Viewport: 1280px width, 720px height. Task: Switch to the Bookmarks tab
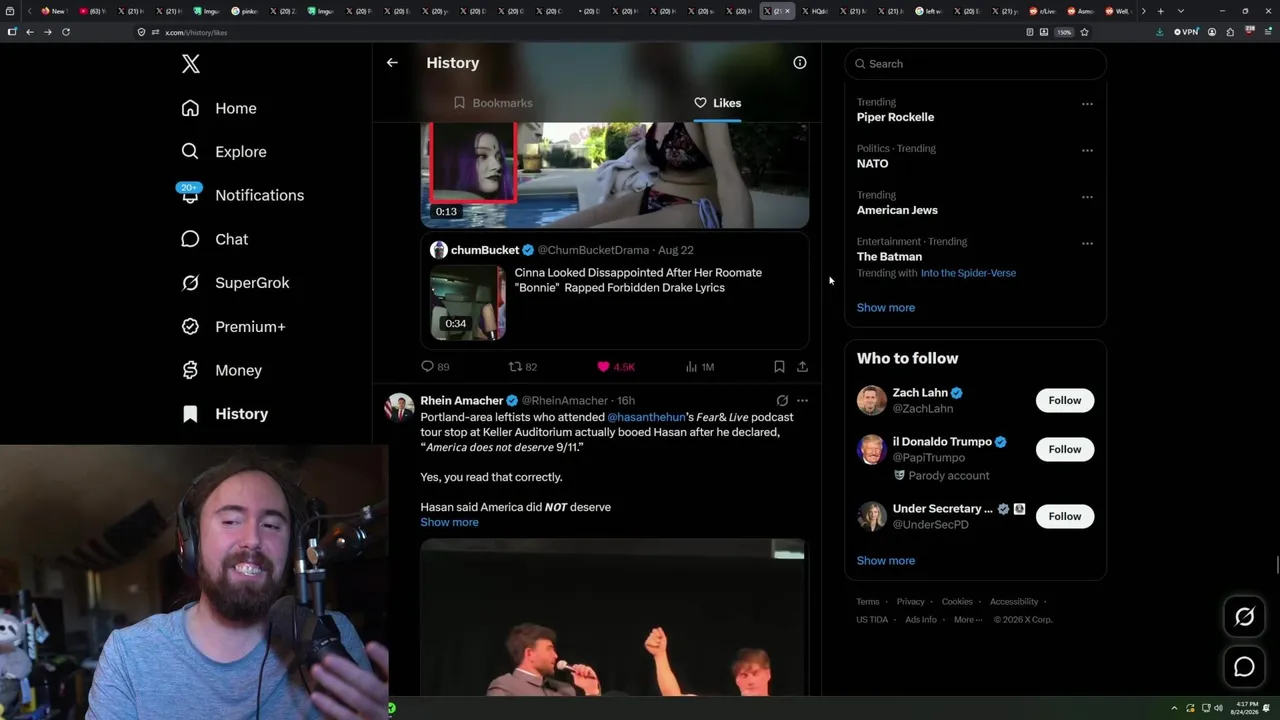coord(493,103)
